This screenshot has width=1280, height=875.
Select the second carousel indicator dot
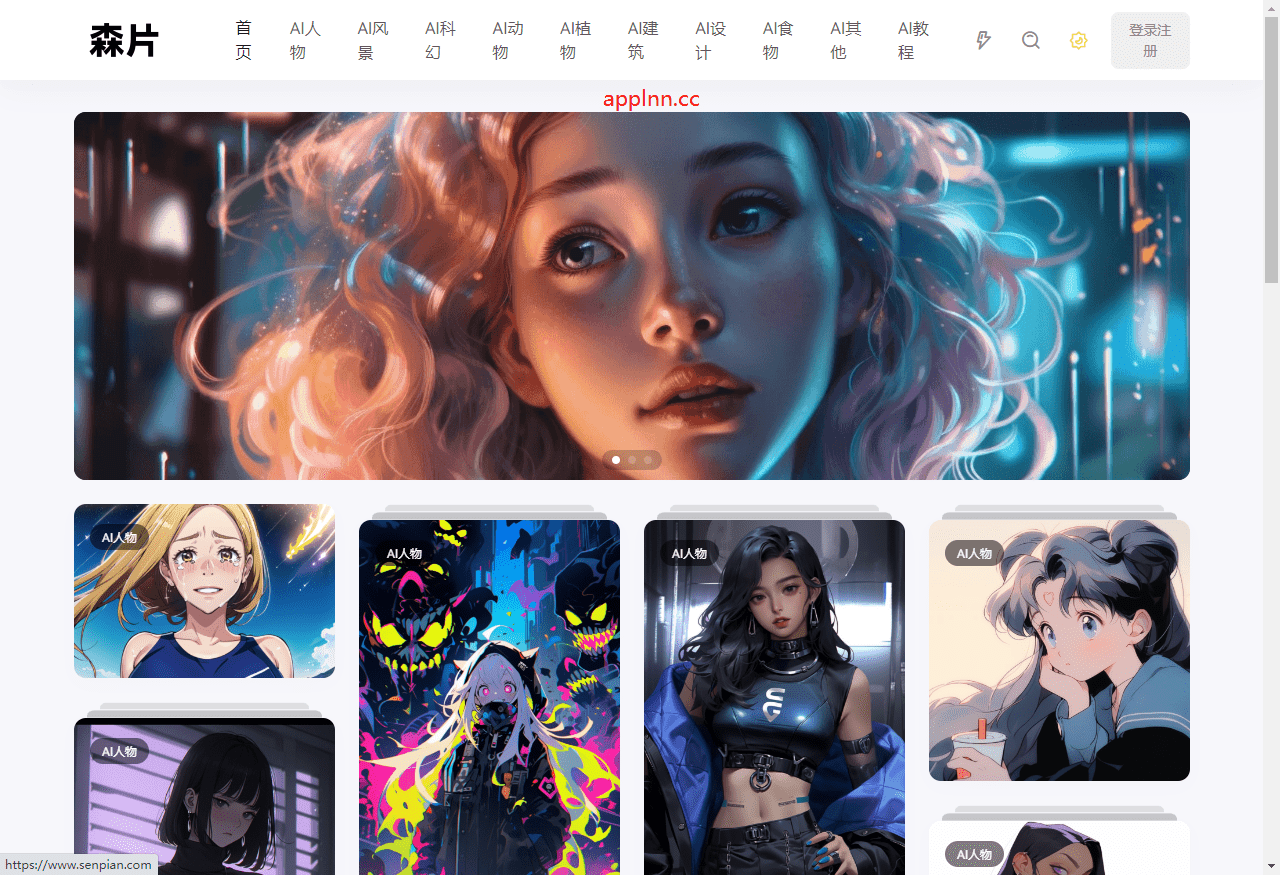click(632, 460)
